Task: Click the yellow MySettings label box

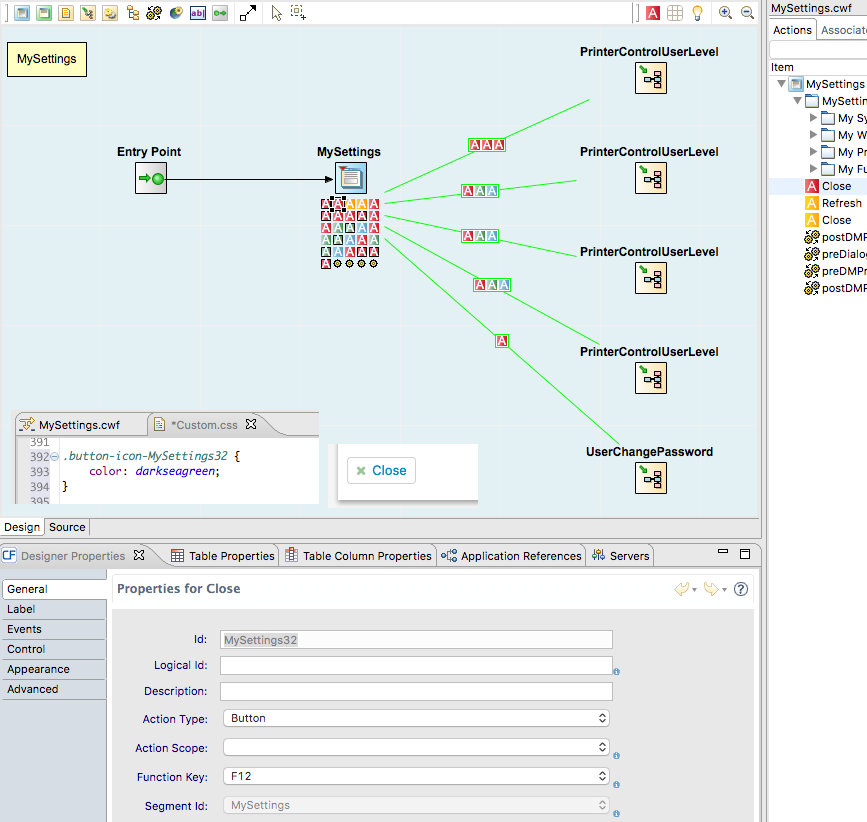Action: [x=47, y=59]
